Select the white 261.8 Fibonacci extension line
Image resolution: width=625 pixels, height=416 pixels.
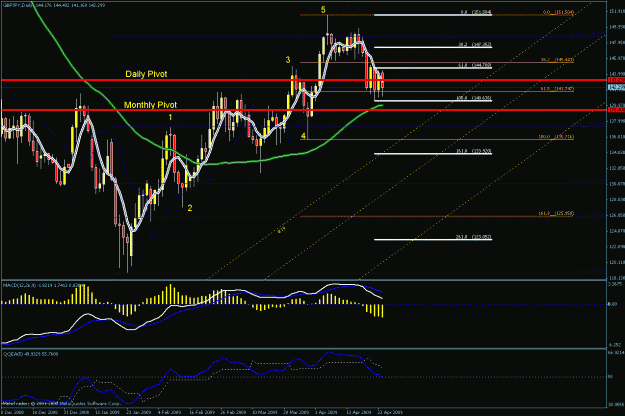point(433,239)
